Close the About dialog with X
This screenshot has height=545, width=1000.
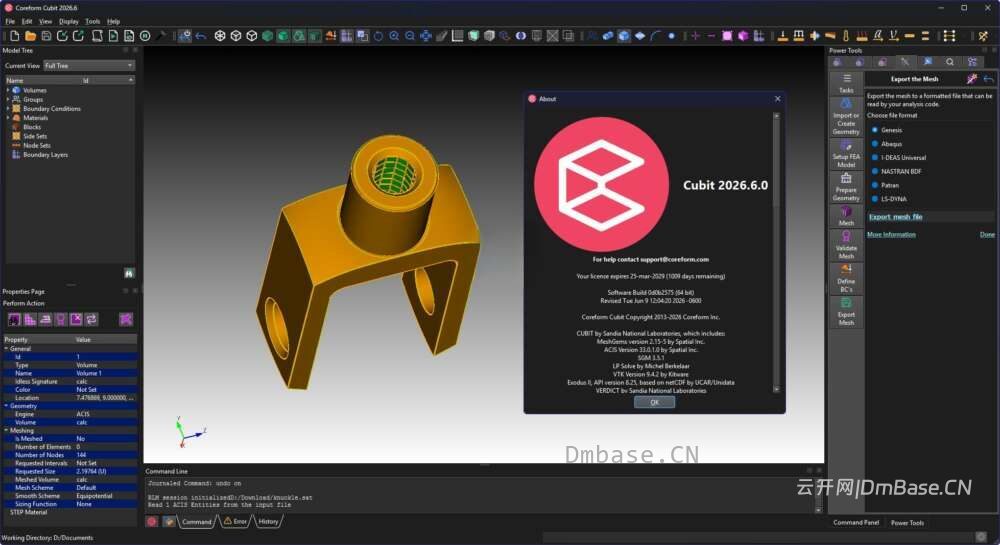point(777,99)
